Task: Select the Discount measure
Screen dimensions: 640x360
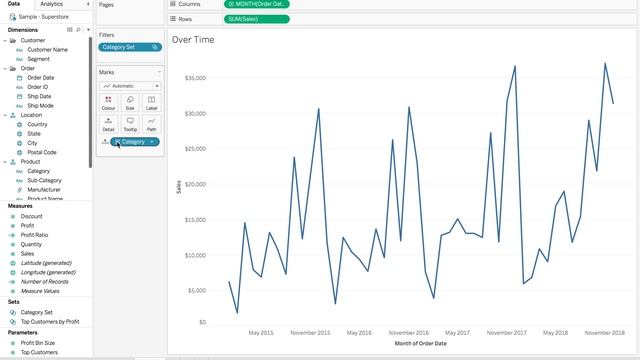Action: (31, 216)
